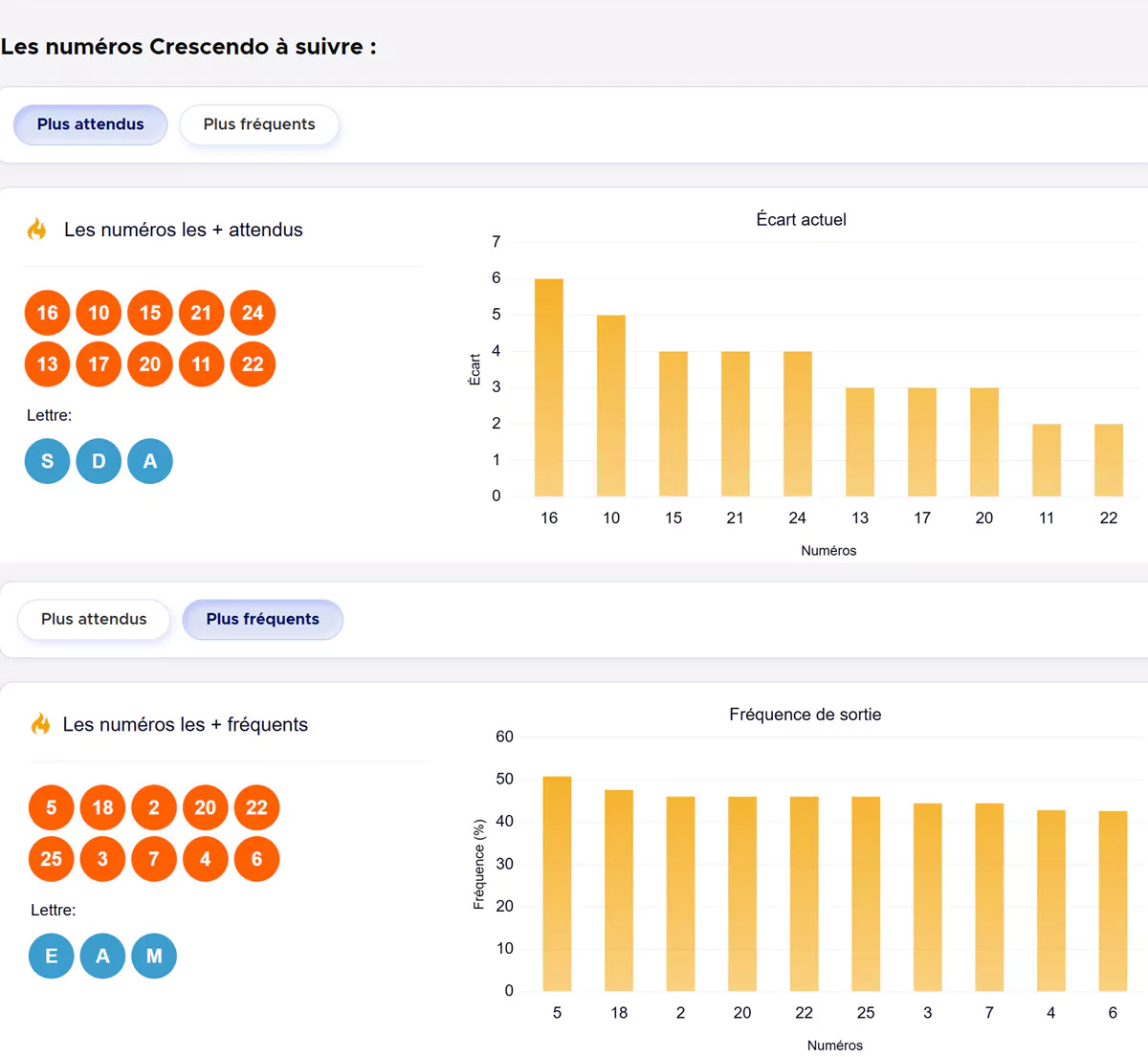Select the orange ball numbered 22 in the frequent list
Image resolution: width=1148 pixels, height=1057 pixels.
coord(256,807)
